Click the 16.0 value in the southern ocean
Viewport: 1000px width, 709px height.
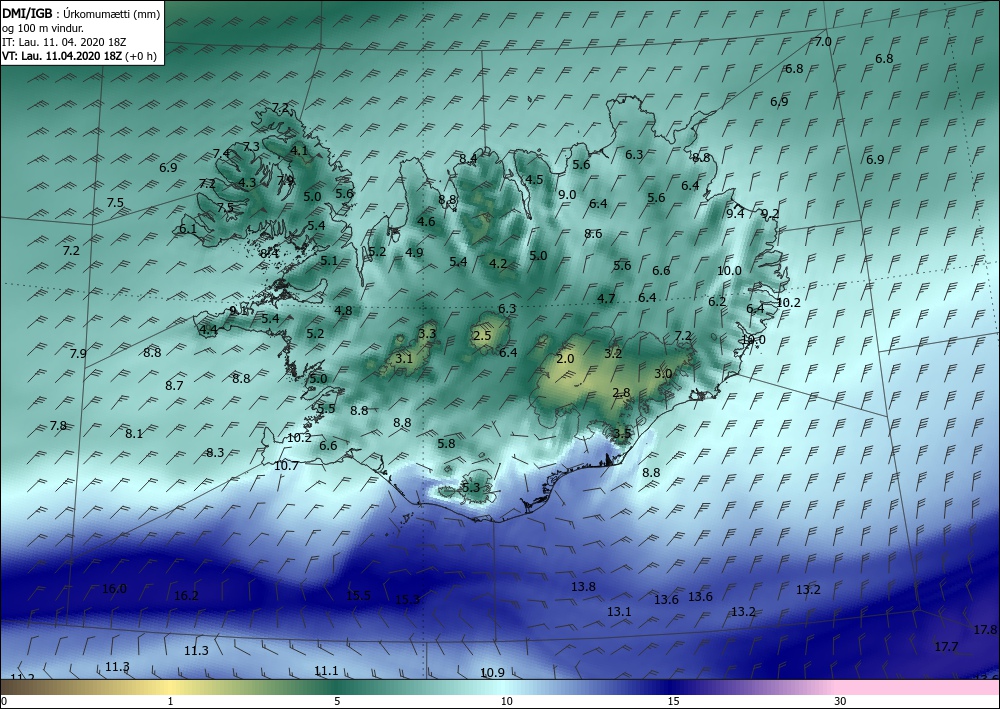click(114, 588)
